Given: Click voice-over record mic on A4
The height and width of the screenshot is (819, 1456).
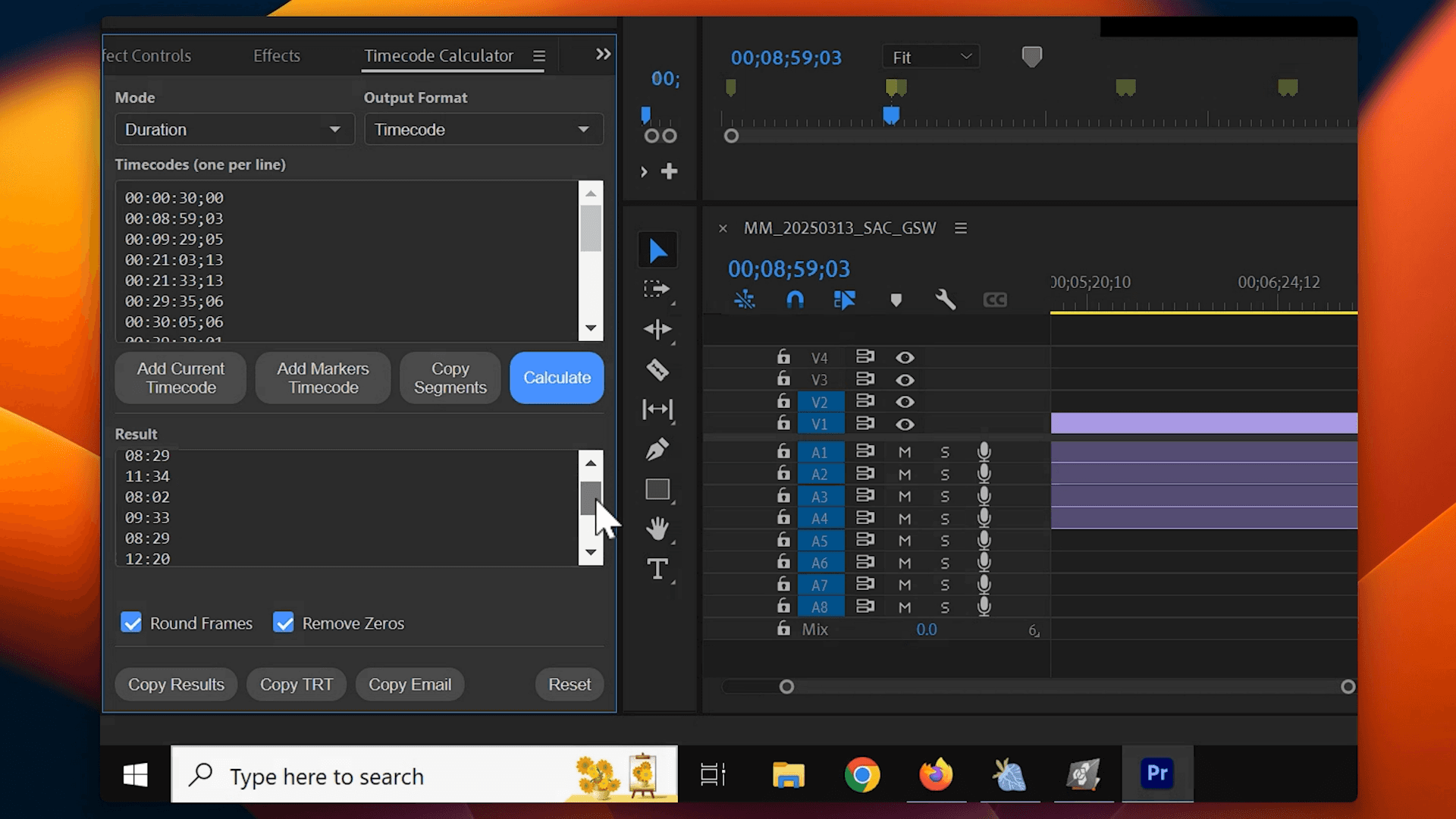Looking at the screenshot, I should [x=984, y=519].
